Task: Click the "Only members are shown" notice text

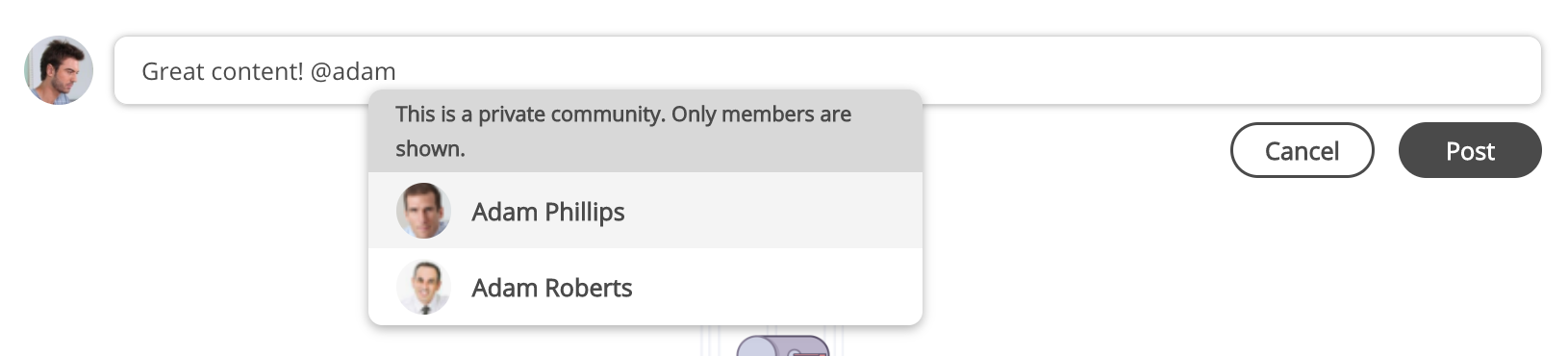Action: (623, 131)
